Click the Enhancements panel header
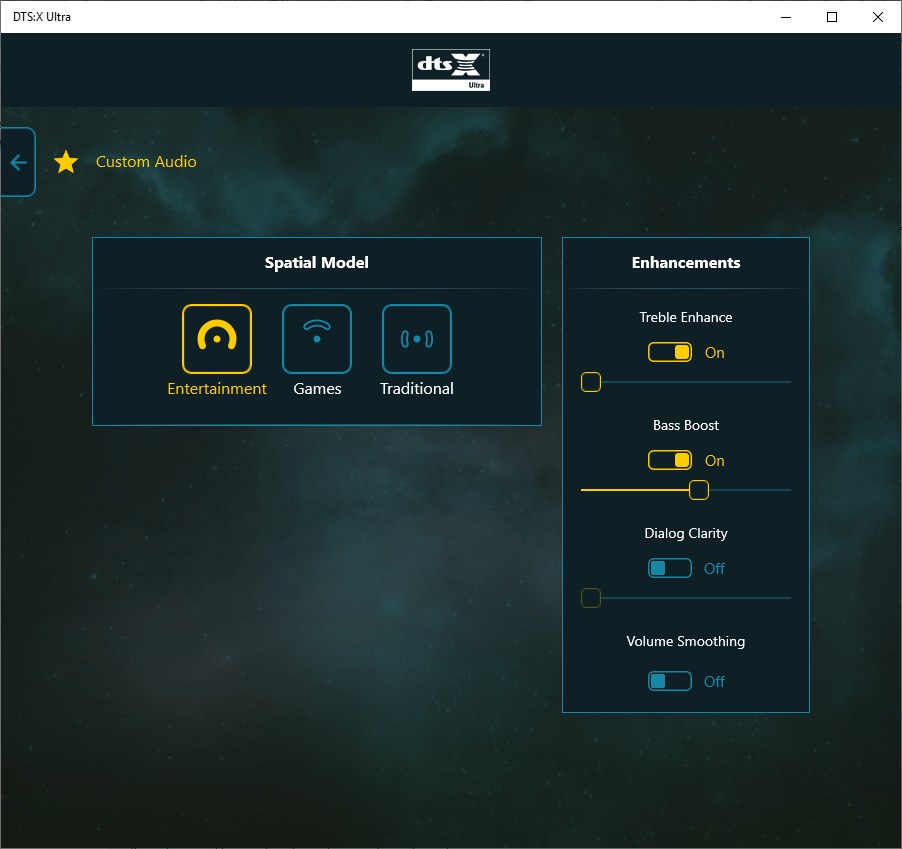Screen dimensions: 902x849 click(685, 262)
